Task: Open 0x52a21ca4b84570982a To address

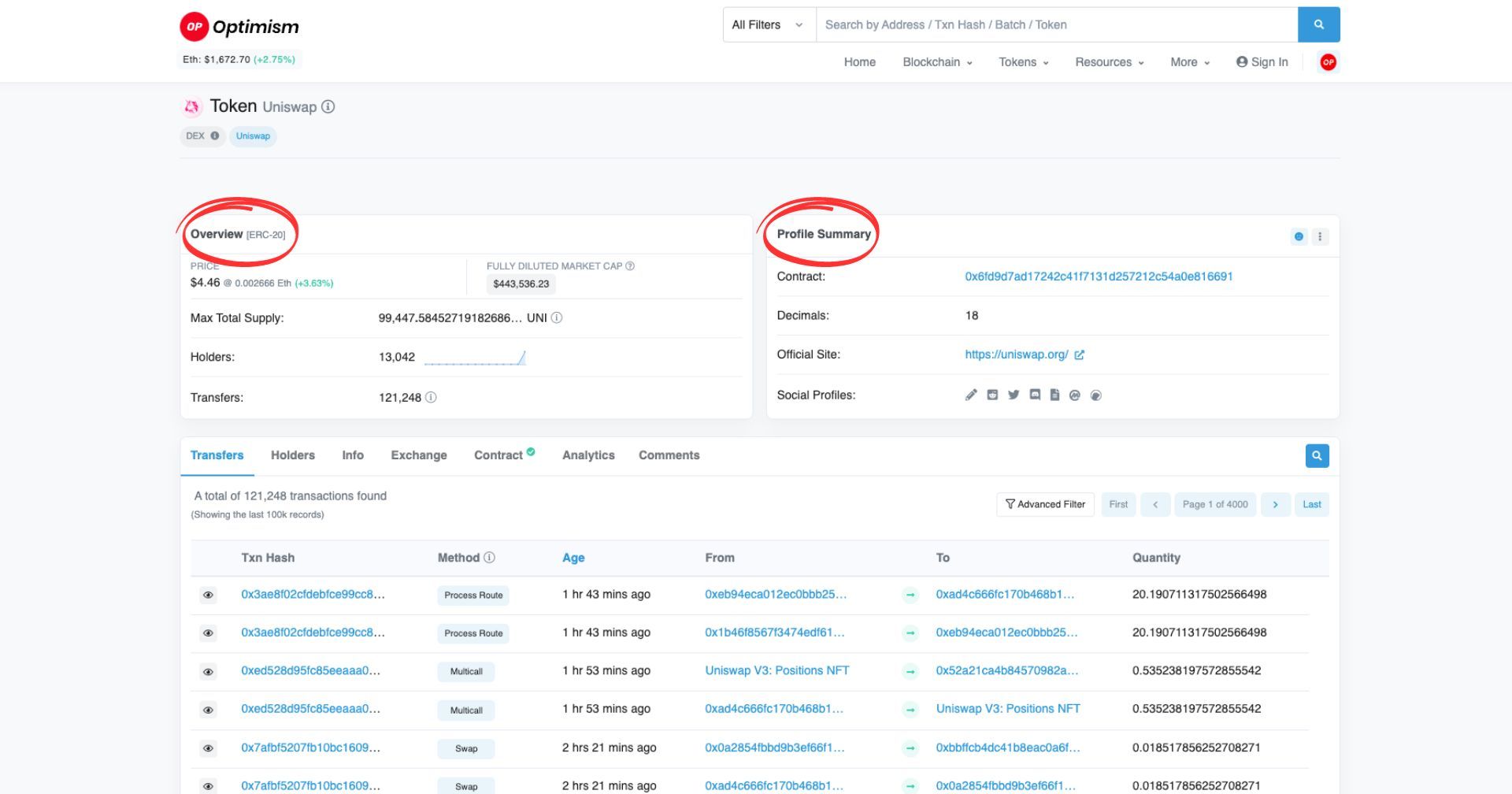Action: pos(1007,671)
